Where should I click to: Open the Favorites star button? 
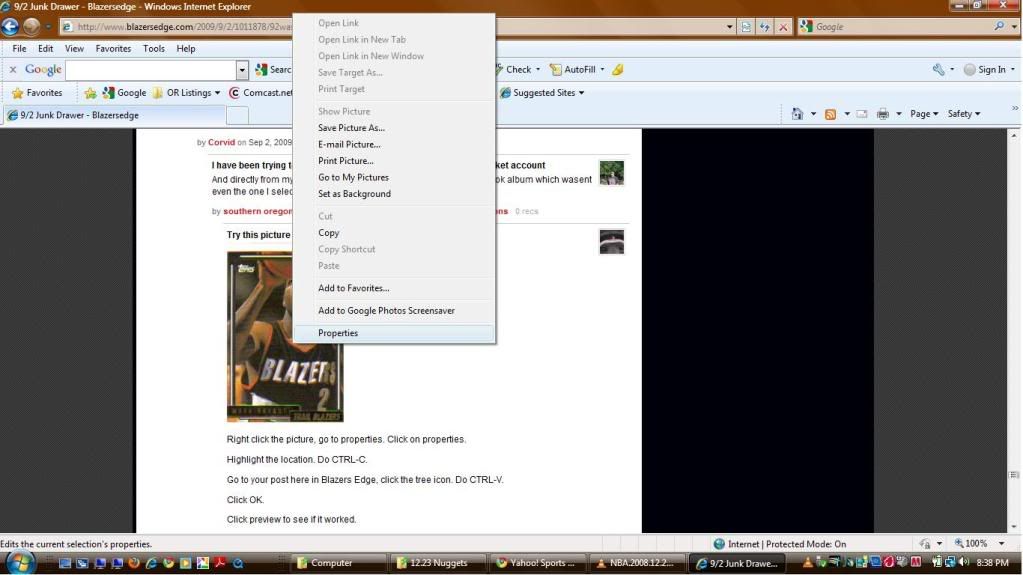point(37,93)
